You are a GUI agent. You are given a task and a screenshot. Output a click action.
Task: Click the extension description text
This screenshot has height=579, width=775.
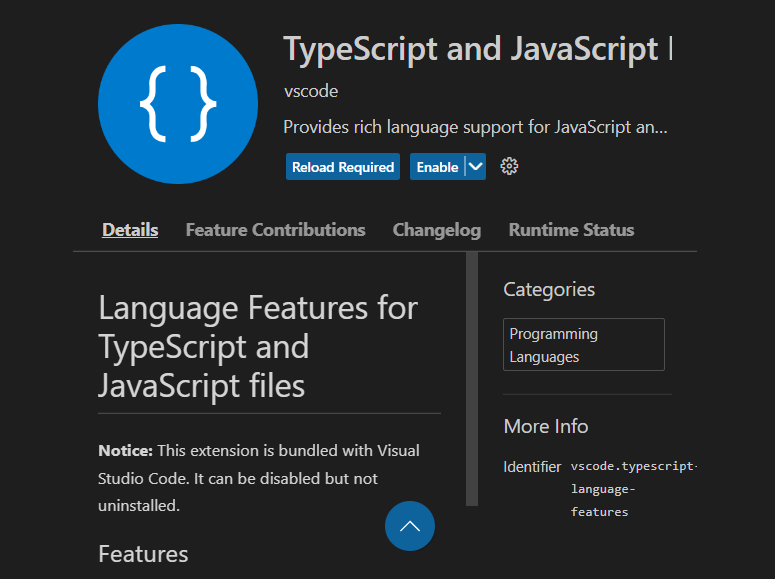point(475,127)
